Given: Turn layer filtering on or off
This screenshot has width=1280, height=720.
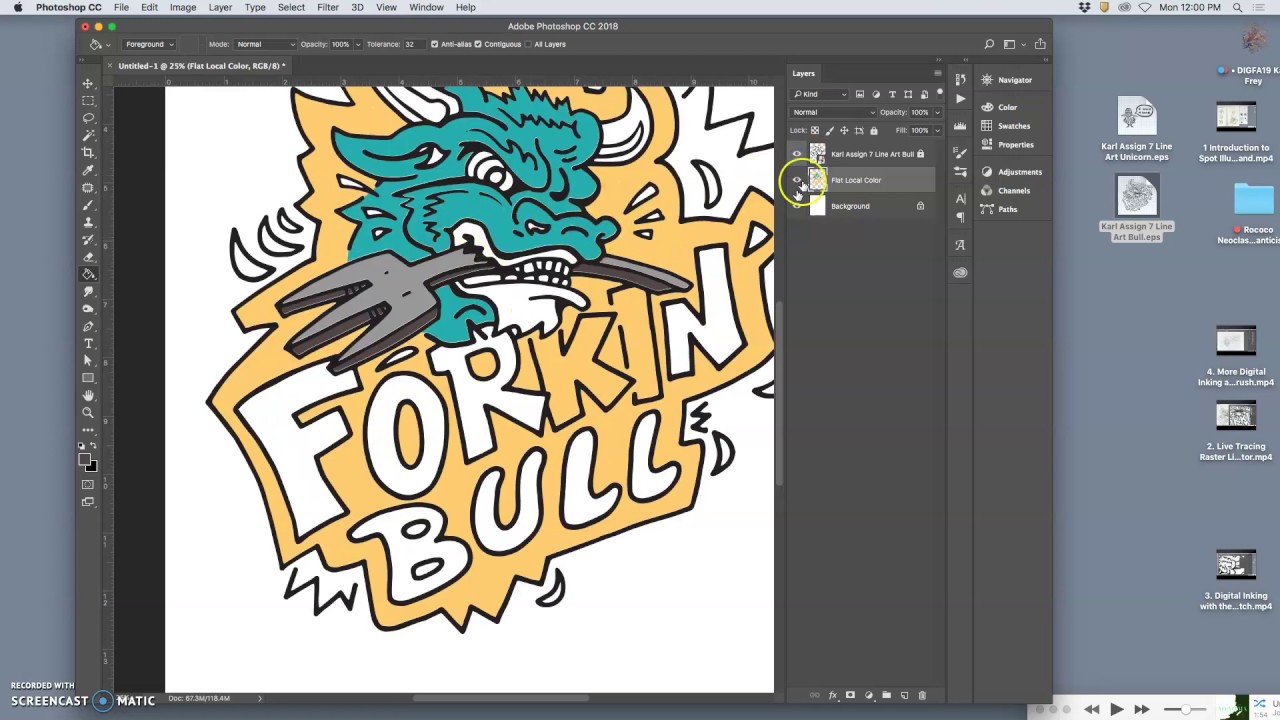Looking at the screenshot, I should (940, 93).
